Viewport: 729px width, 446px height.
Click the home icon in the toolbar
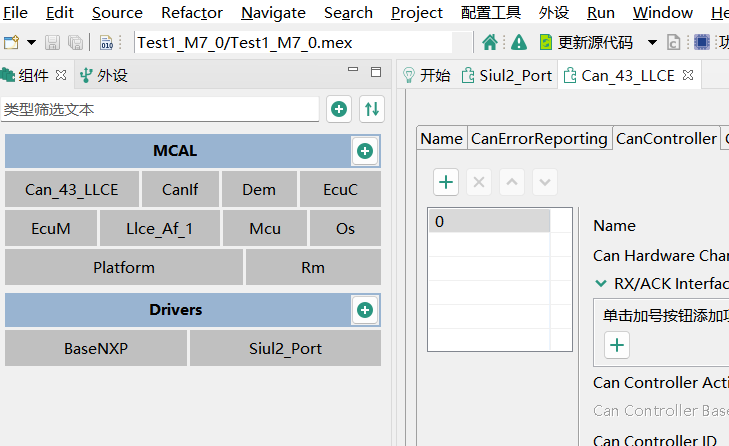coord(490,43)
